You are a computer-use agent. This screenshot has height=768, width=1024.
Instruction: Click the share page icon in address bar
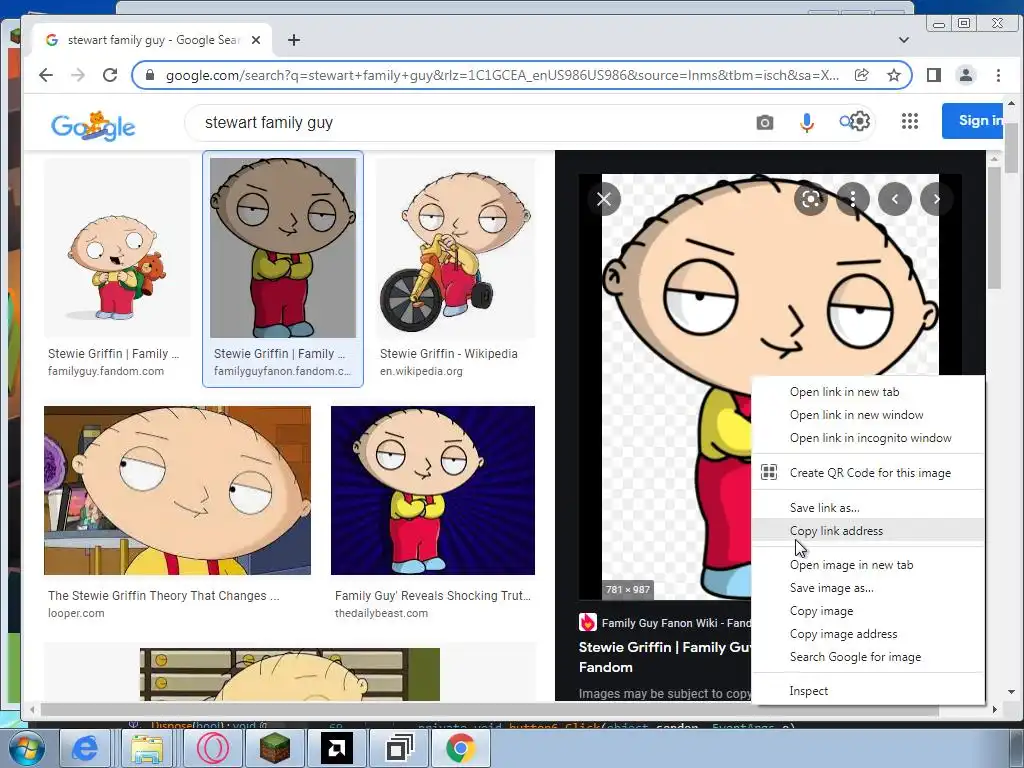[x=861, y=75]
